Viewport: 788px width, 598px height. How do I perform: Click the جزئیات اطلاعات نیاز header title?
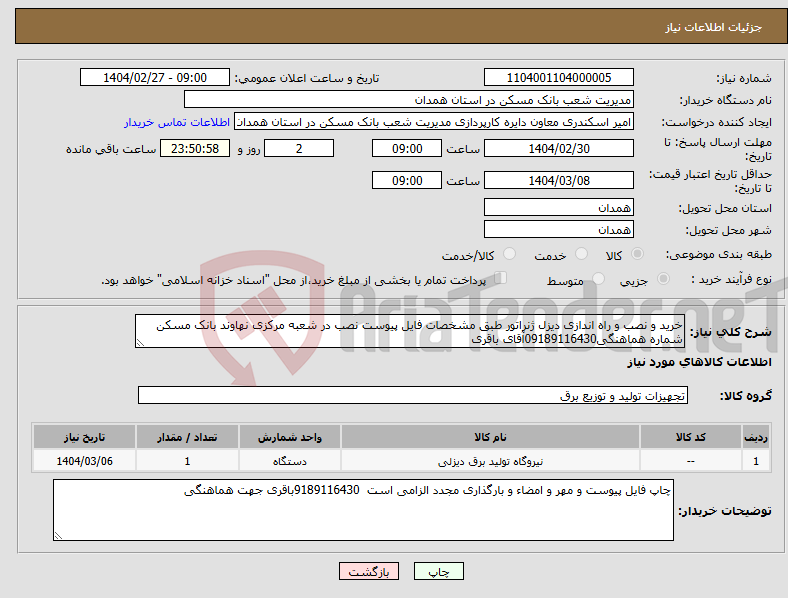coord(714,27)
